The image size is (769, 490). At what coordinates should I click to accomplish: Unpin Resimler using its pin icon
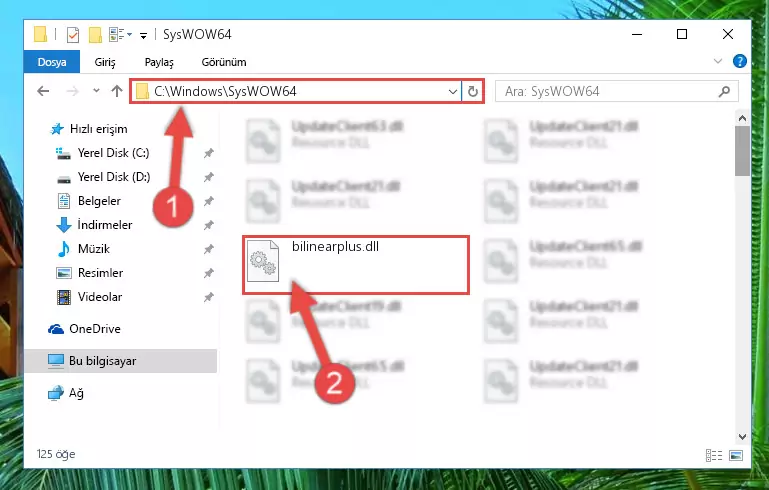[208, 273]
